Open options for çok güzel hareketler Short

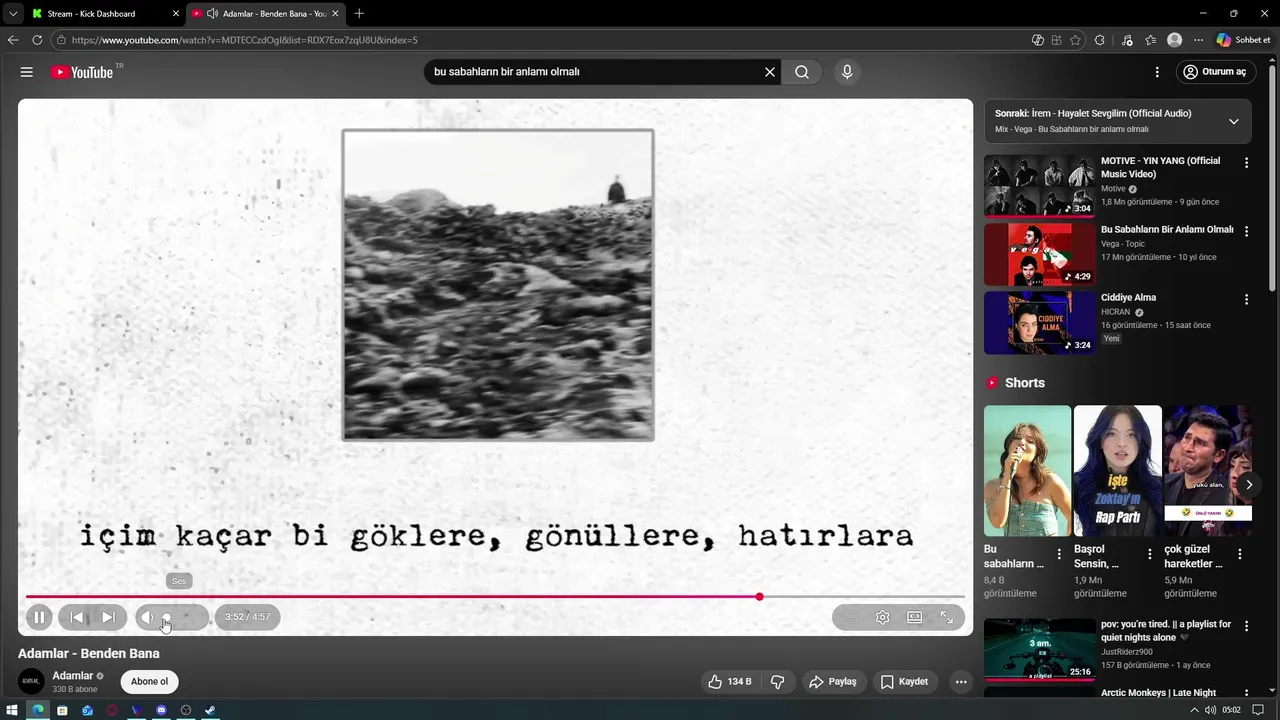pyautogui.click(x=1240, y=553)
